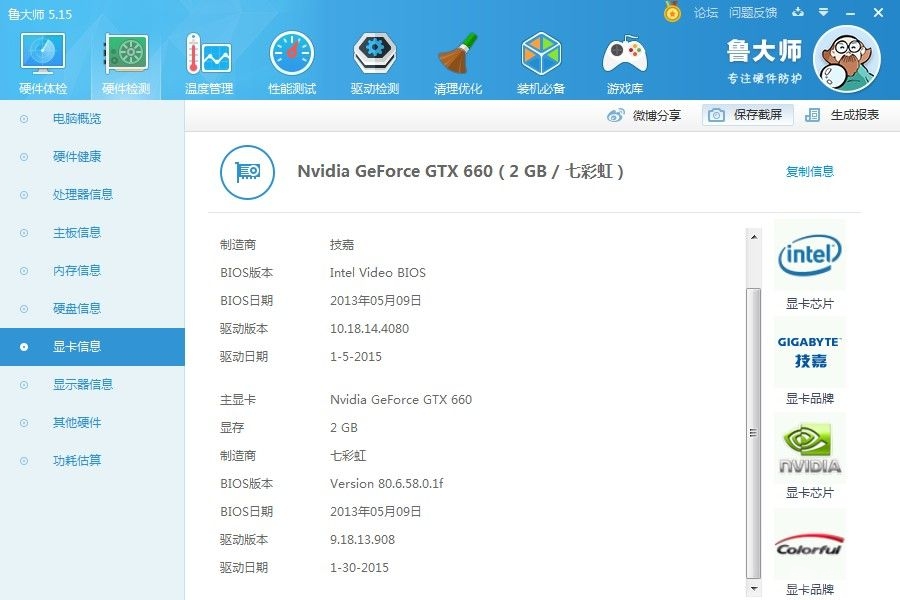The width and height of the screenshot is (900, 600).
Task: Click driver version 9.18.13.908
Action: tap(362, 540)
